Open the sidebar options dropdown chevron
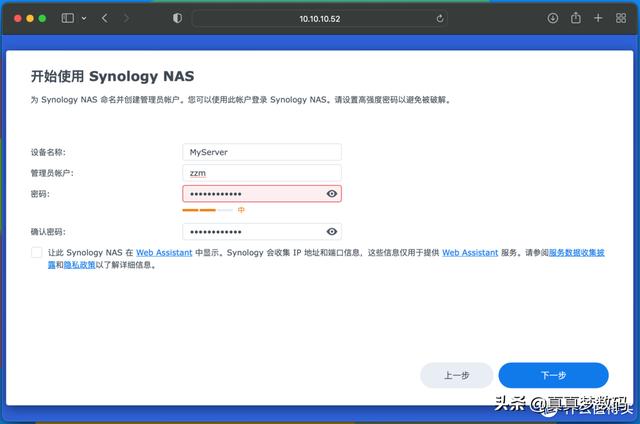The width and height of the screenshot is (640, 424). point(84,18)
